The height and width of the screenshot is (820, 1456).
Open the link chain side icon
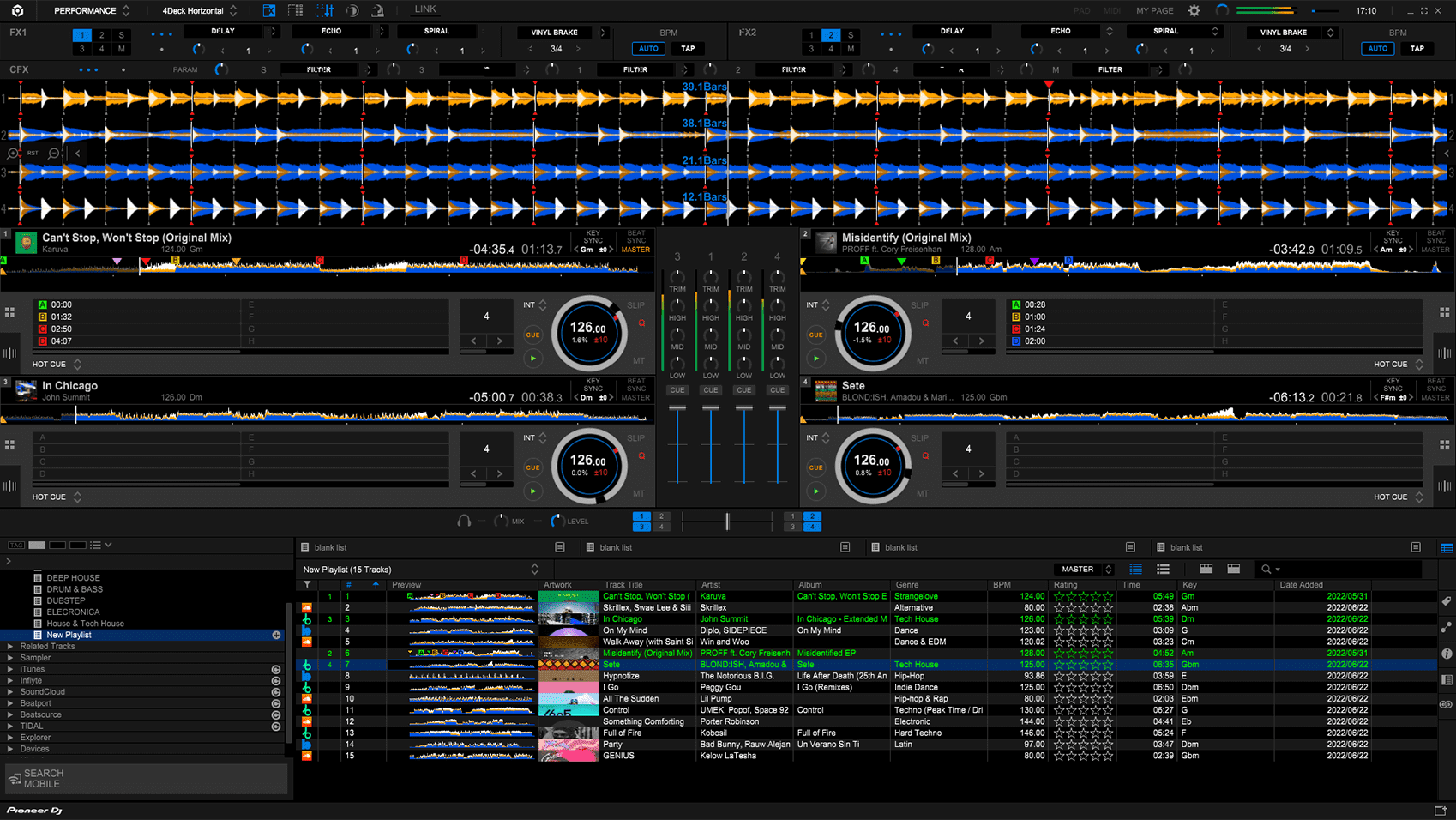click(1447, 705)
